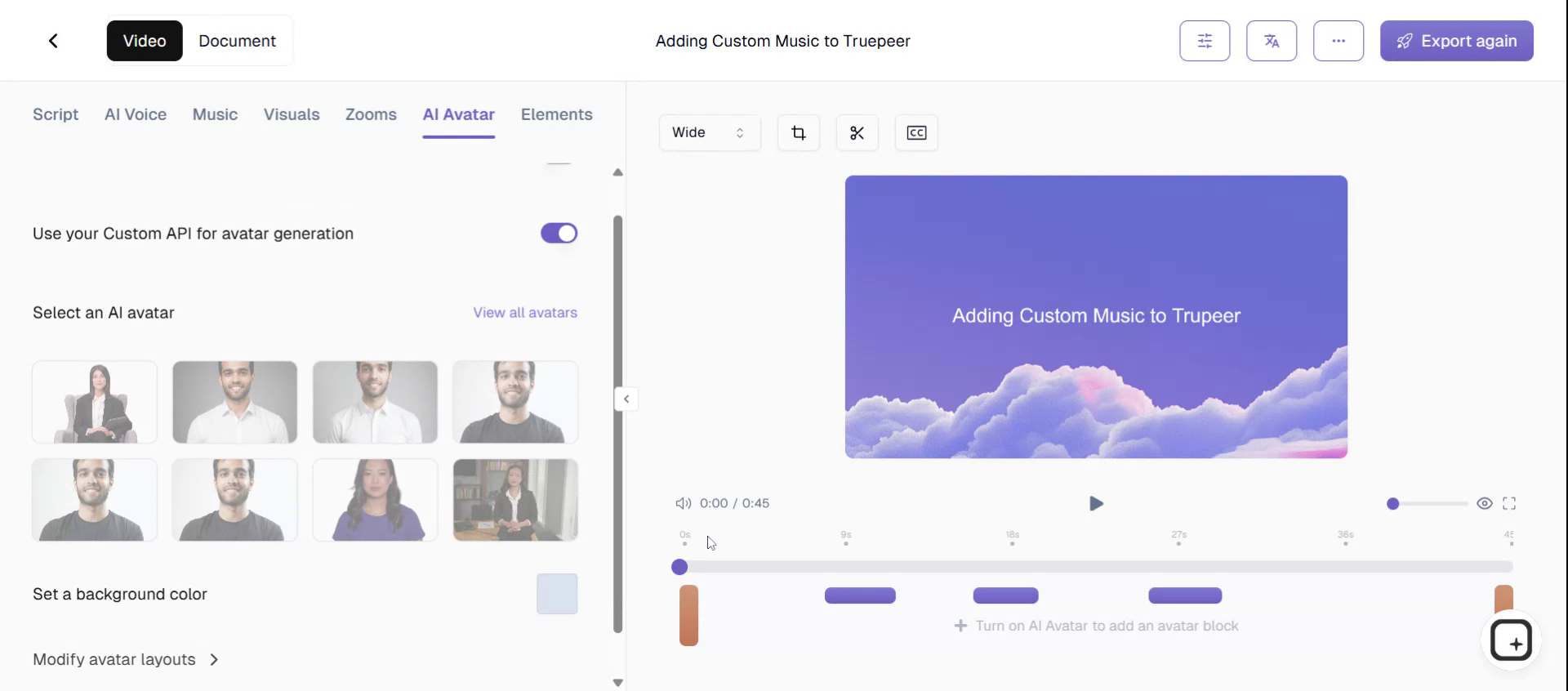
Task: Click the 36s timeline marker
Action: click(1345, 537)
